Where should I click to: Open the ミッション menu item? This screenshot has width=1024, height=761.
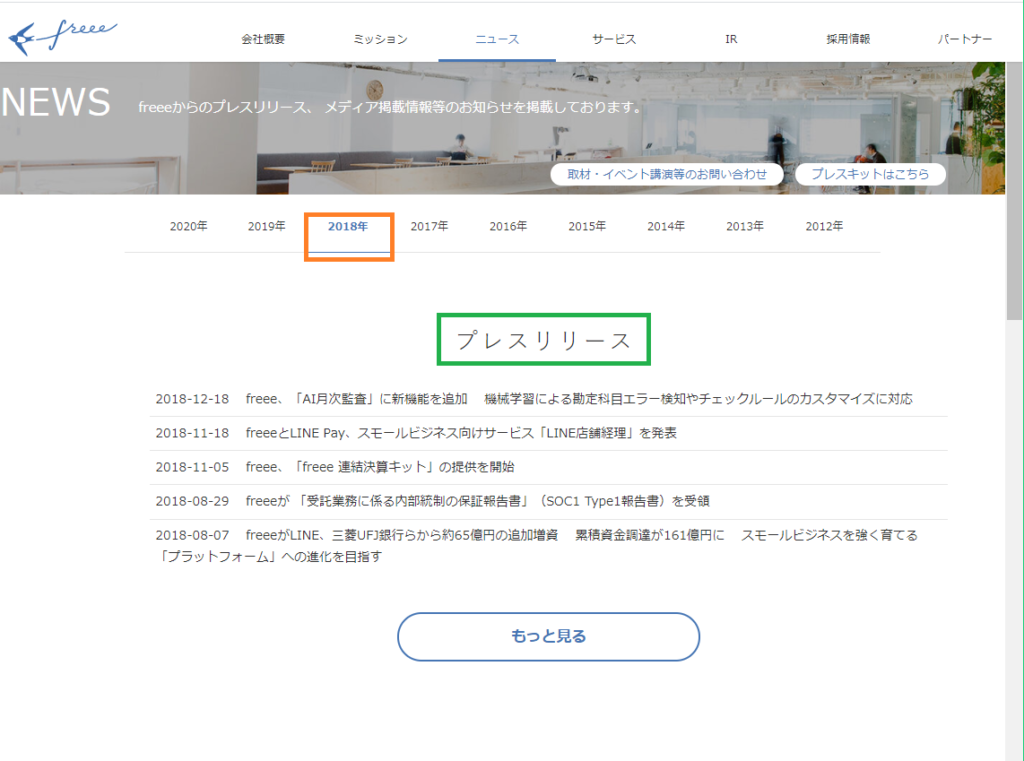pyautogui.click(x=380, y=39)
